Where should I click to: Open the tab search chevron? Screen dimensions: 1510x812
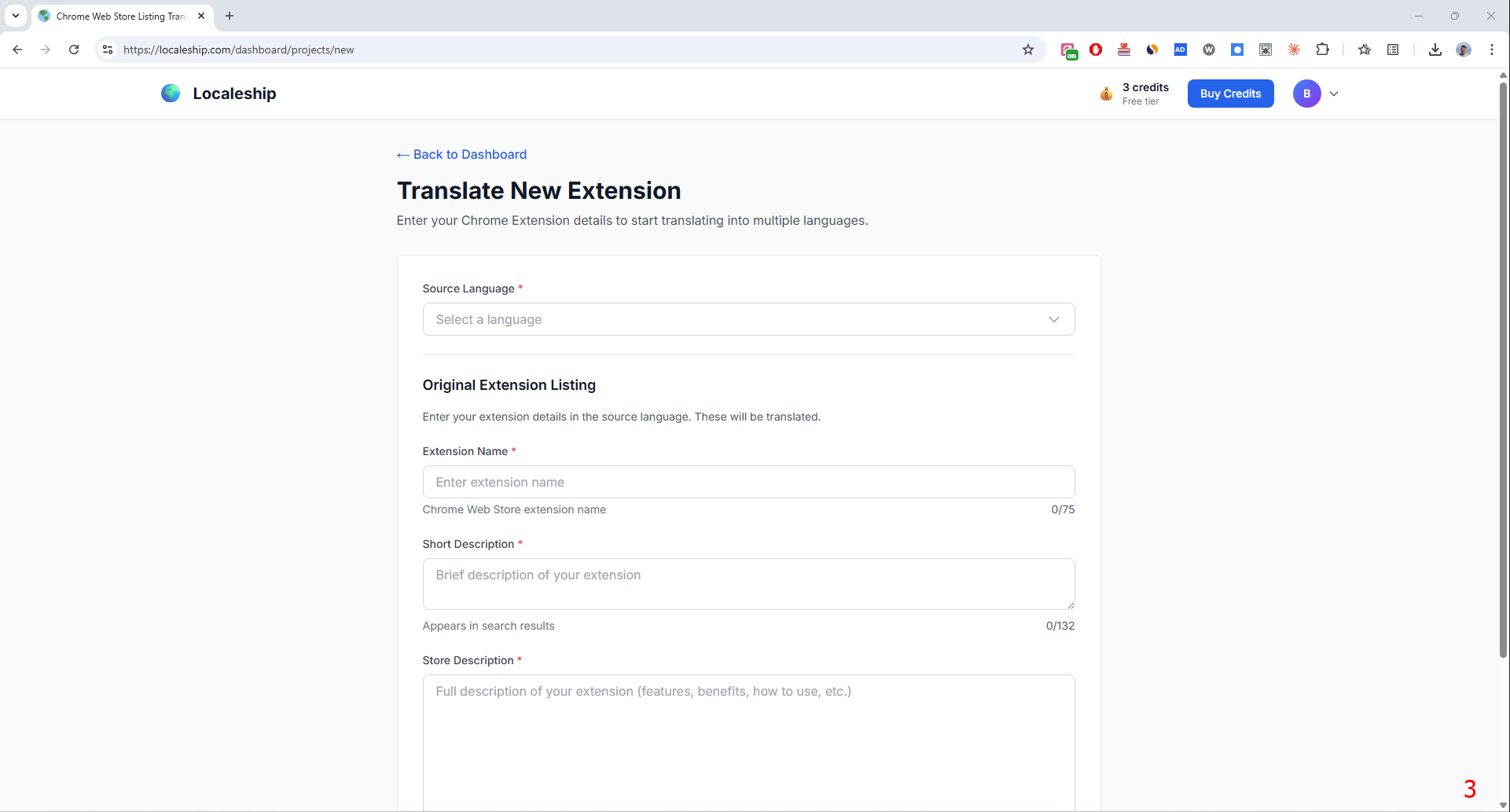[x=16, y=16]
